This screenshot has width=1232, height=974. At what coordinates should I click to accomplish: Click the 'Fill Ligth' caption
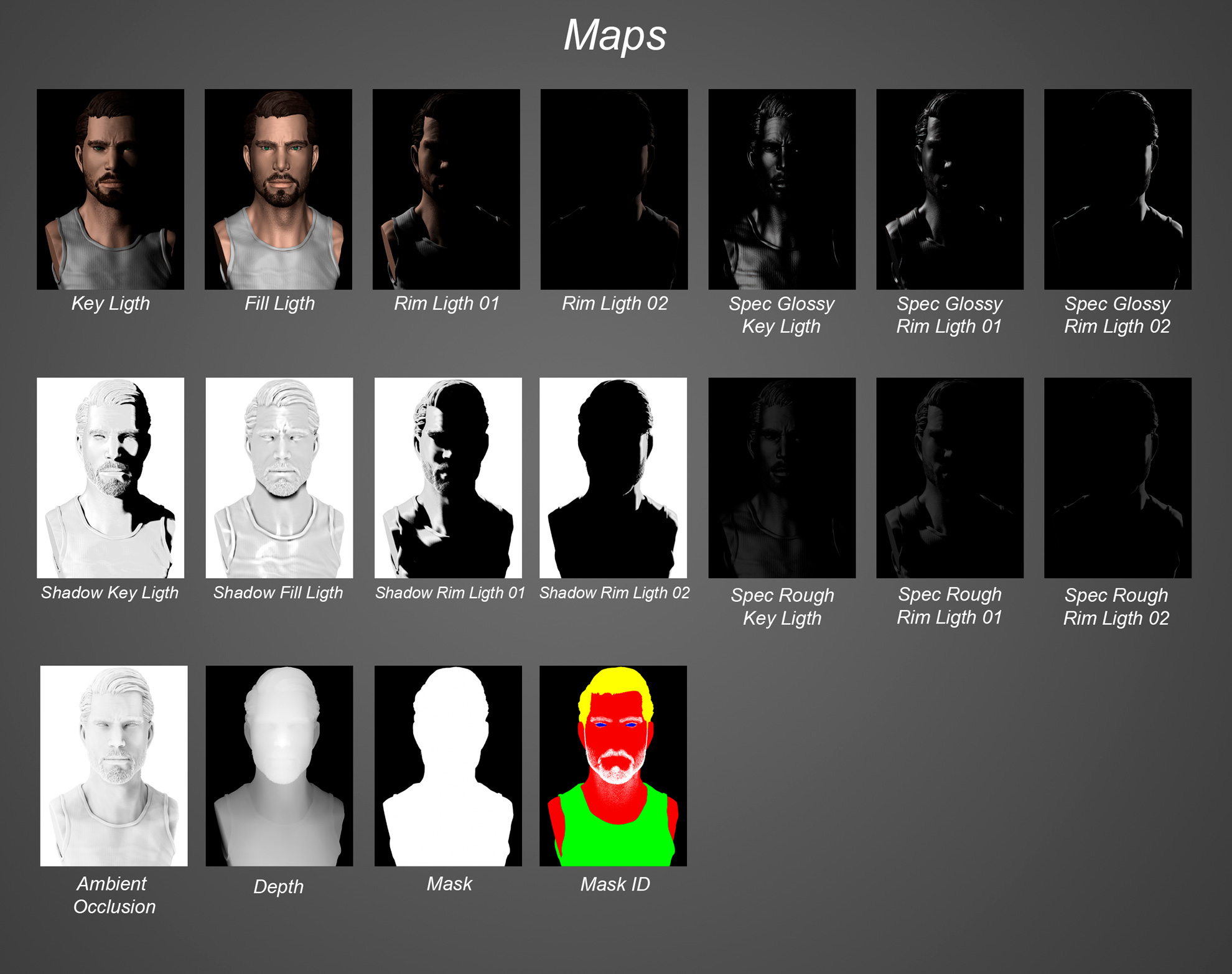(279, 304)
